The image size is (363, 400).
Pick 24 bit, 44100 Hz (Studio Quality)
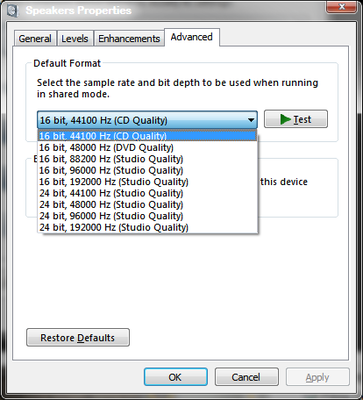click(x=147, y=193)
